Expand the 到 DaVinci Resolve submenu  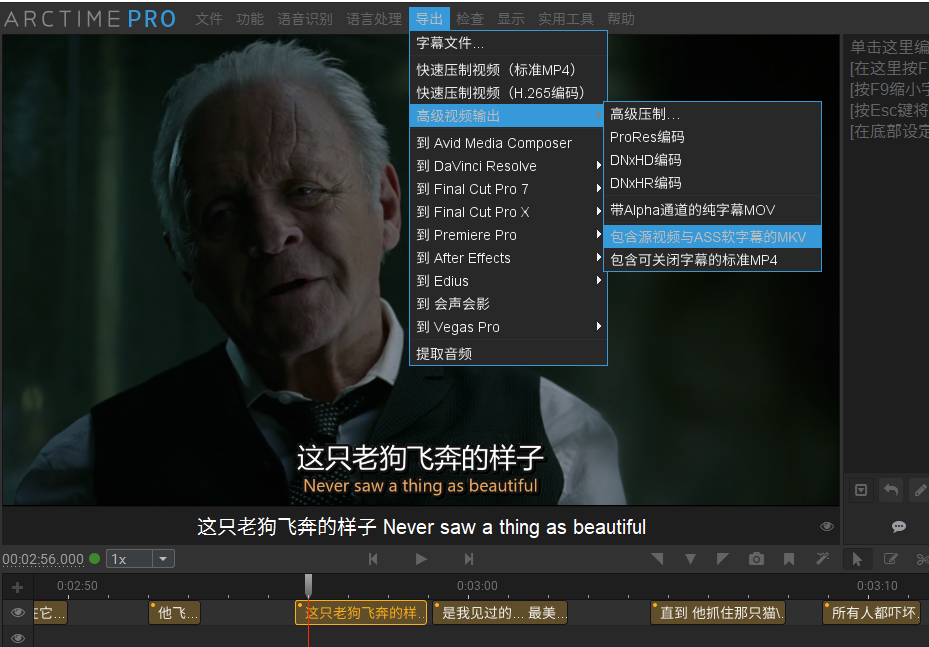coord(508,166)
